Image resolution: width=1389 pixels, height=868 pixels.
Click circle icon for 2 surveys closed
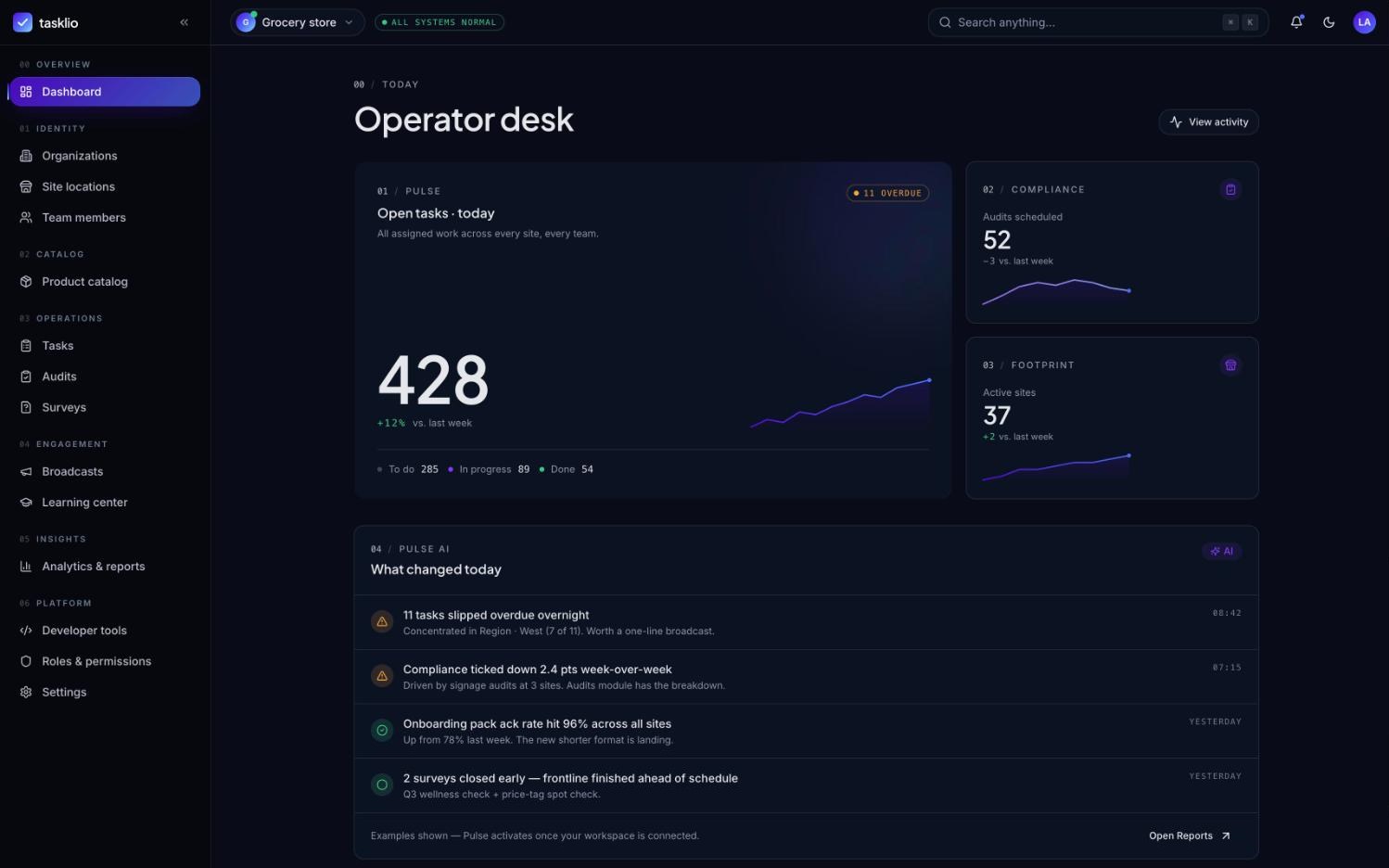(x=382, y=785)
